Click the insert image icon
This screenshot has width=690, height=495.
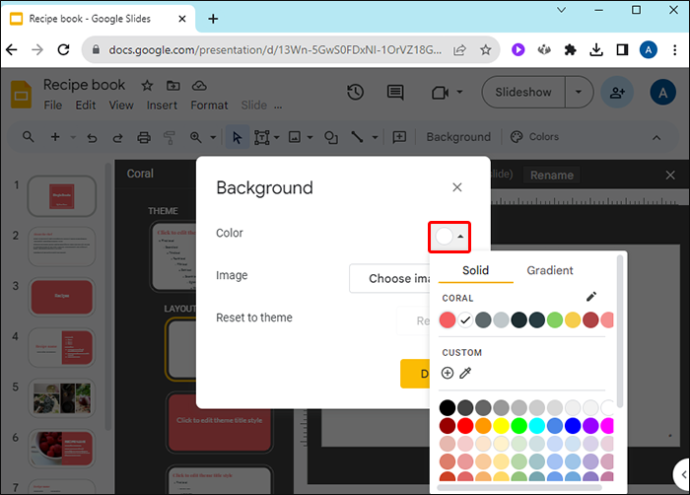pos(294,137)
